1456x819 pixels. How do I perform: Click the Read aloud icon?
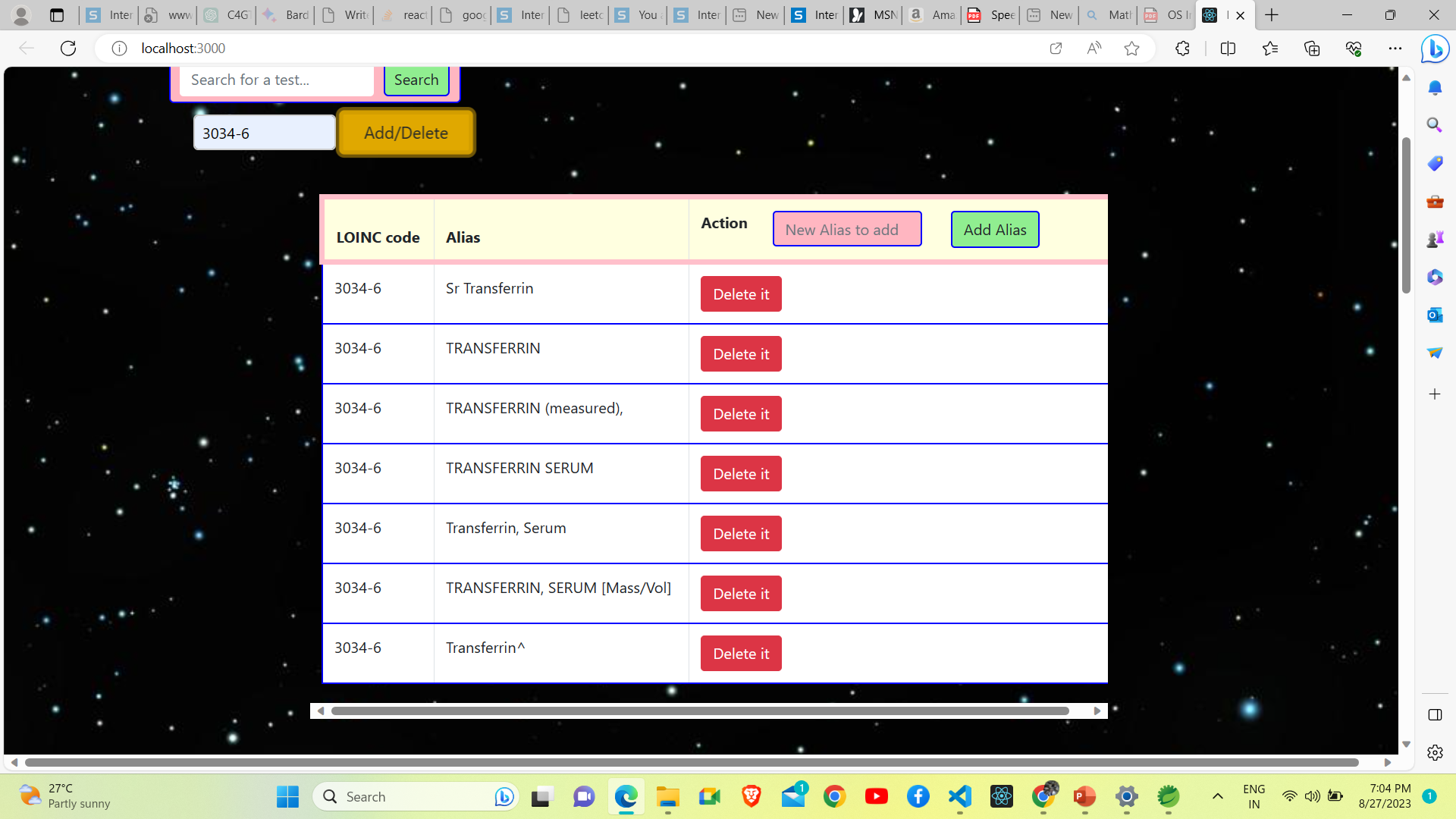1094,49
